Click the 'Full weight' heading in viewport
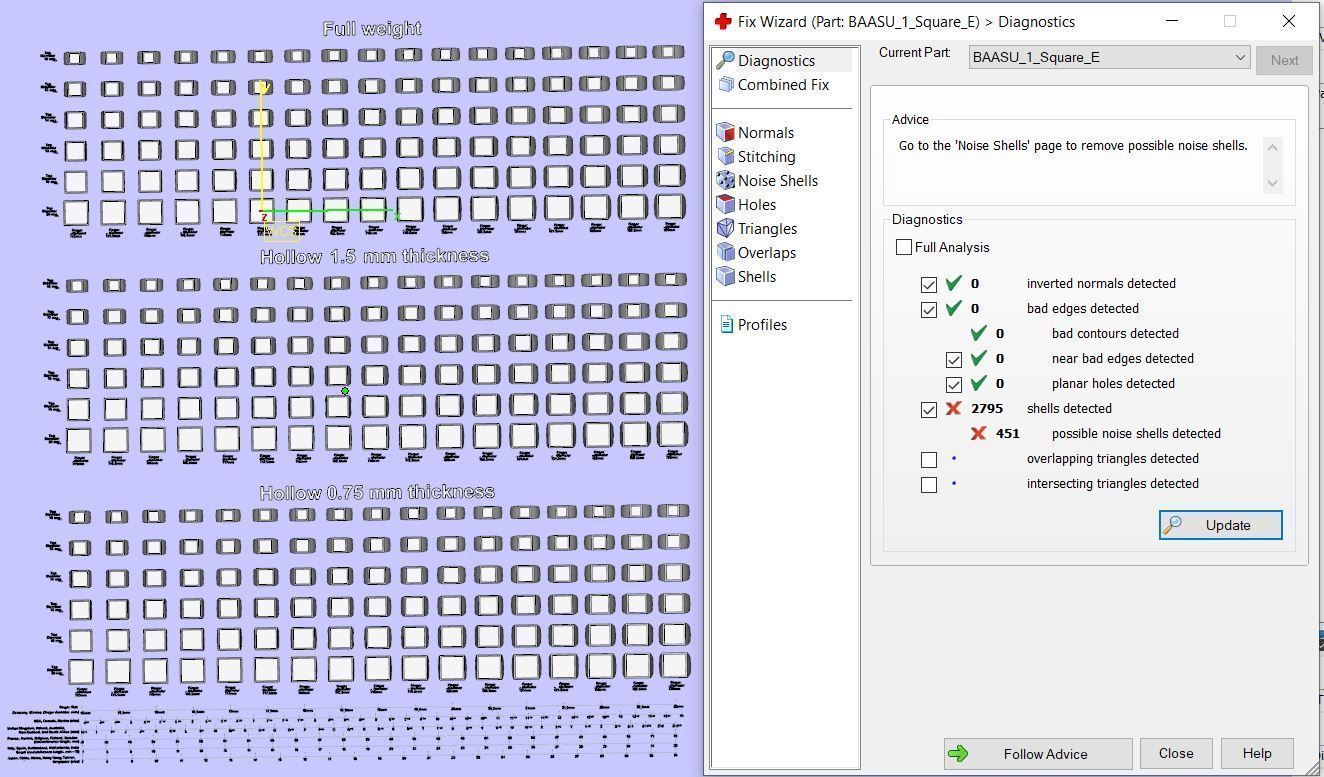 (x=372, y=29)
